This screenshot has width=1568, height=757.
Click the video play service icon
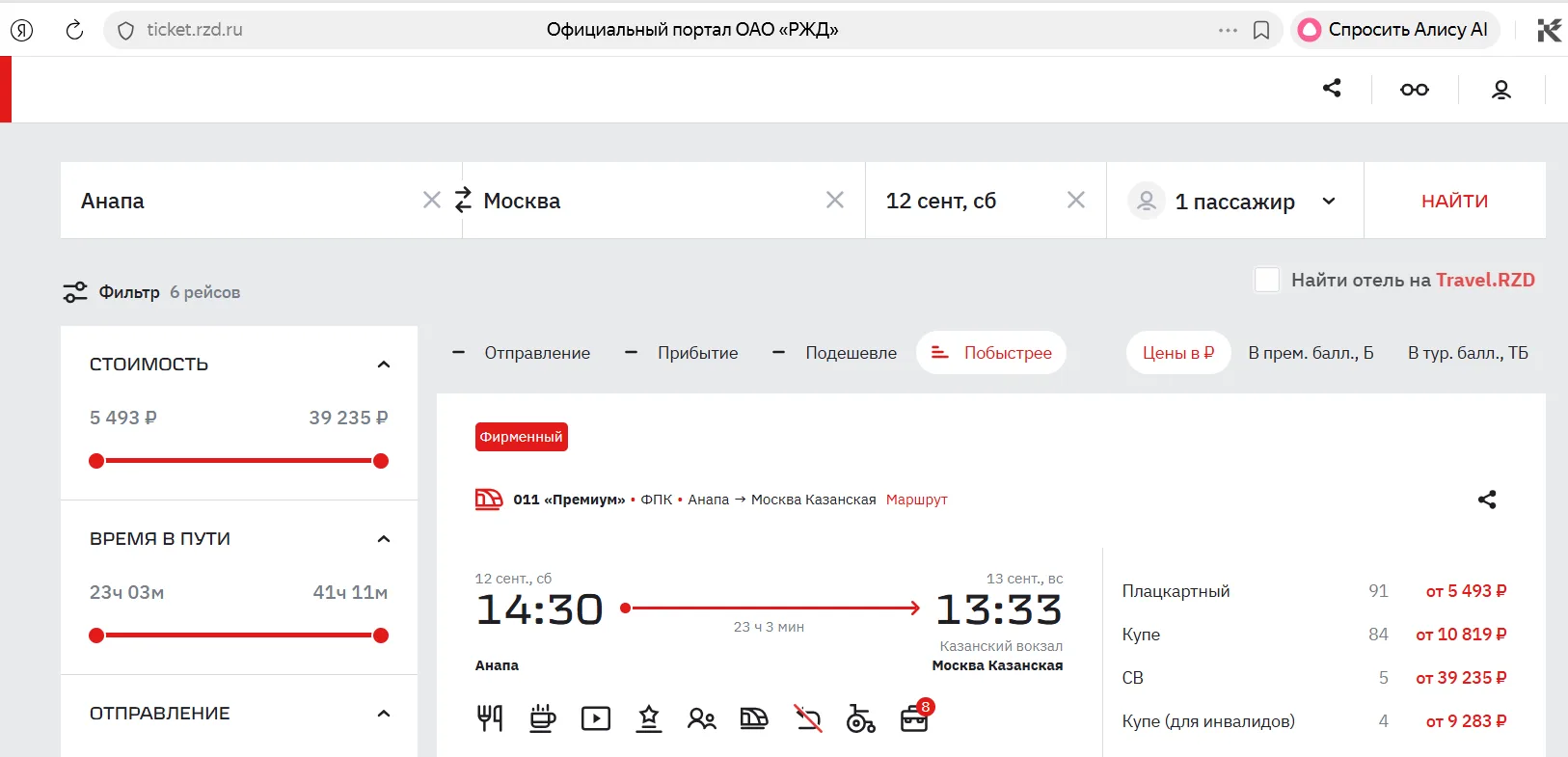[596, 718]
